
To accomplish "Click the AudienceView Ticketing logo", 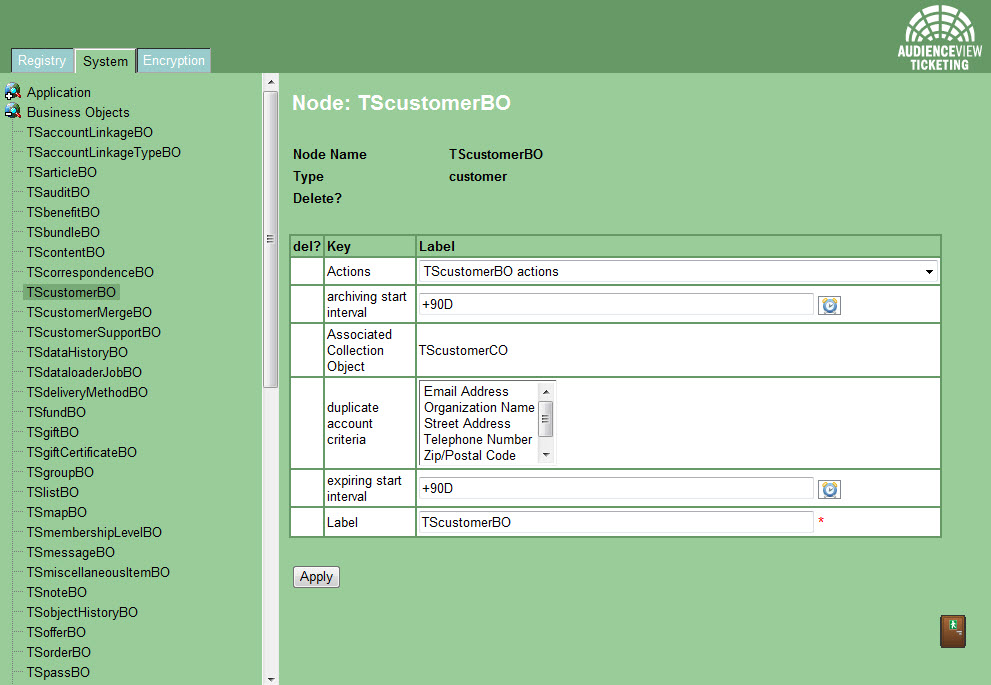I will pos(940,38).
